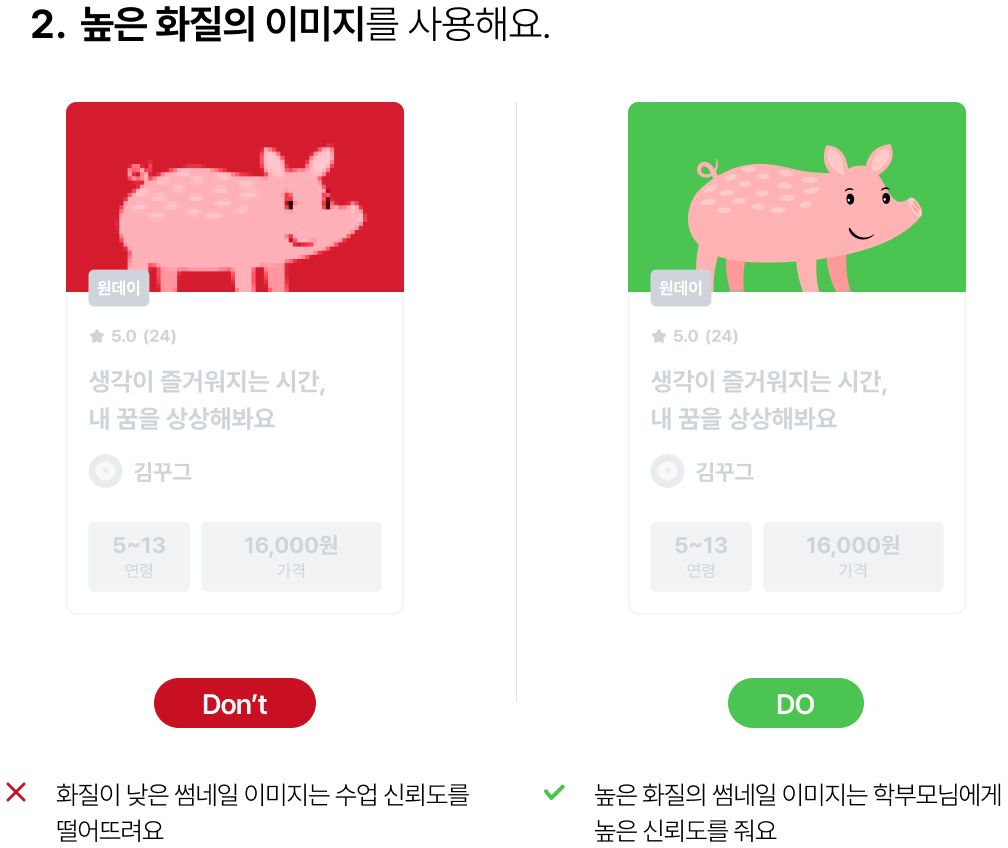Click the 5.0 (24) rating in the right card
The width and height of the screenshot is (1008, 848).
705,336
